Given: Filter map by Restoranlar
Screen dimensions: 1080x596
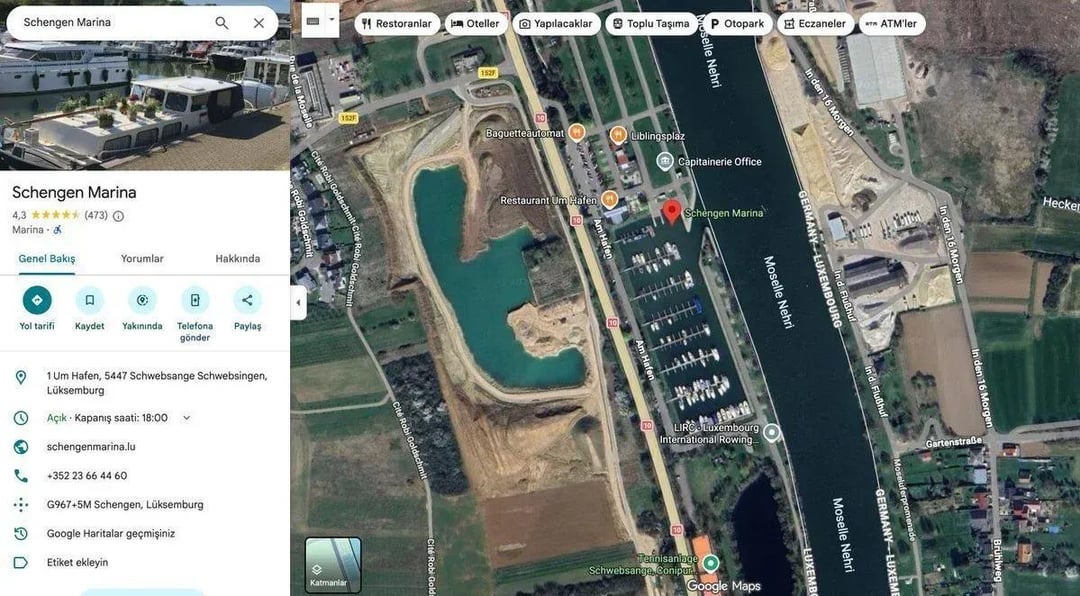Looking at the screenshot, I should (x=397, y=24).
